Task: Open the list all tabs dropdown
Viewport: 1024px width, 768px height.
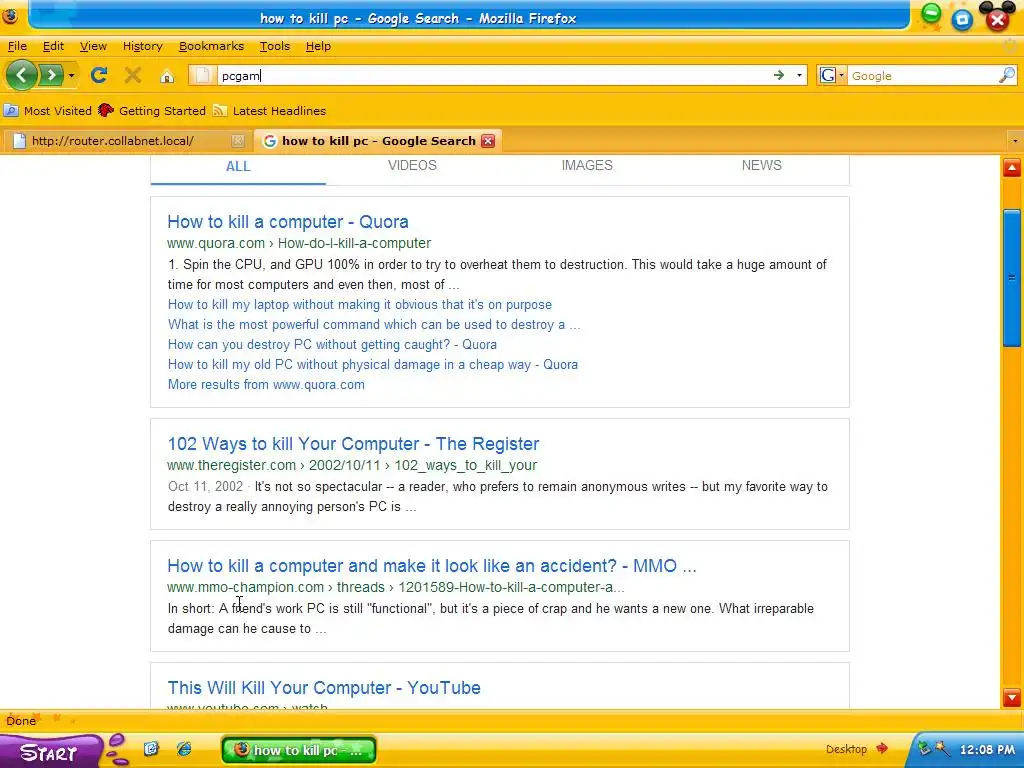Action: point(1014,141)
